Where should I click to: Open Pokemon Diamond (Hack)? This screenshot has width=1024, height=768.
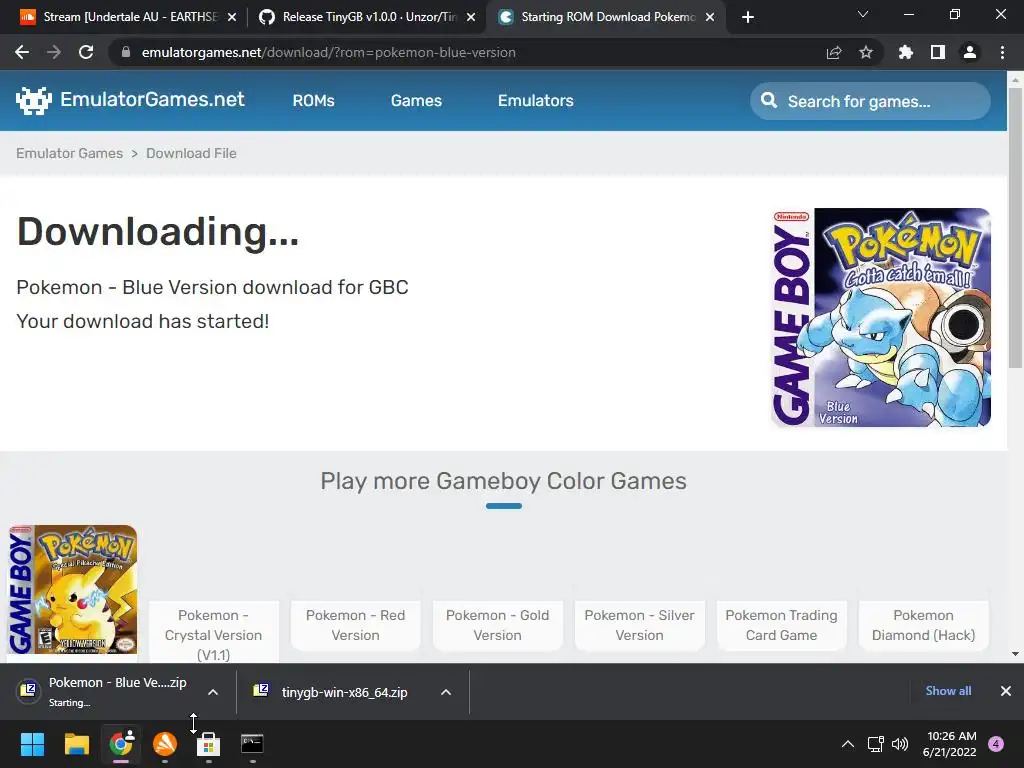pos(923,625)
